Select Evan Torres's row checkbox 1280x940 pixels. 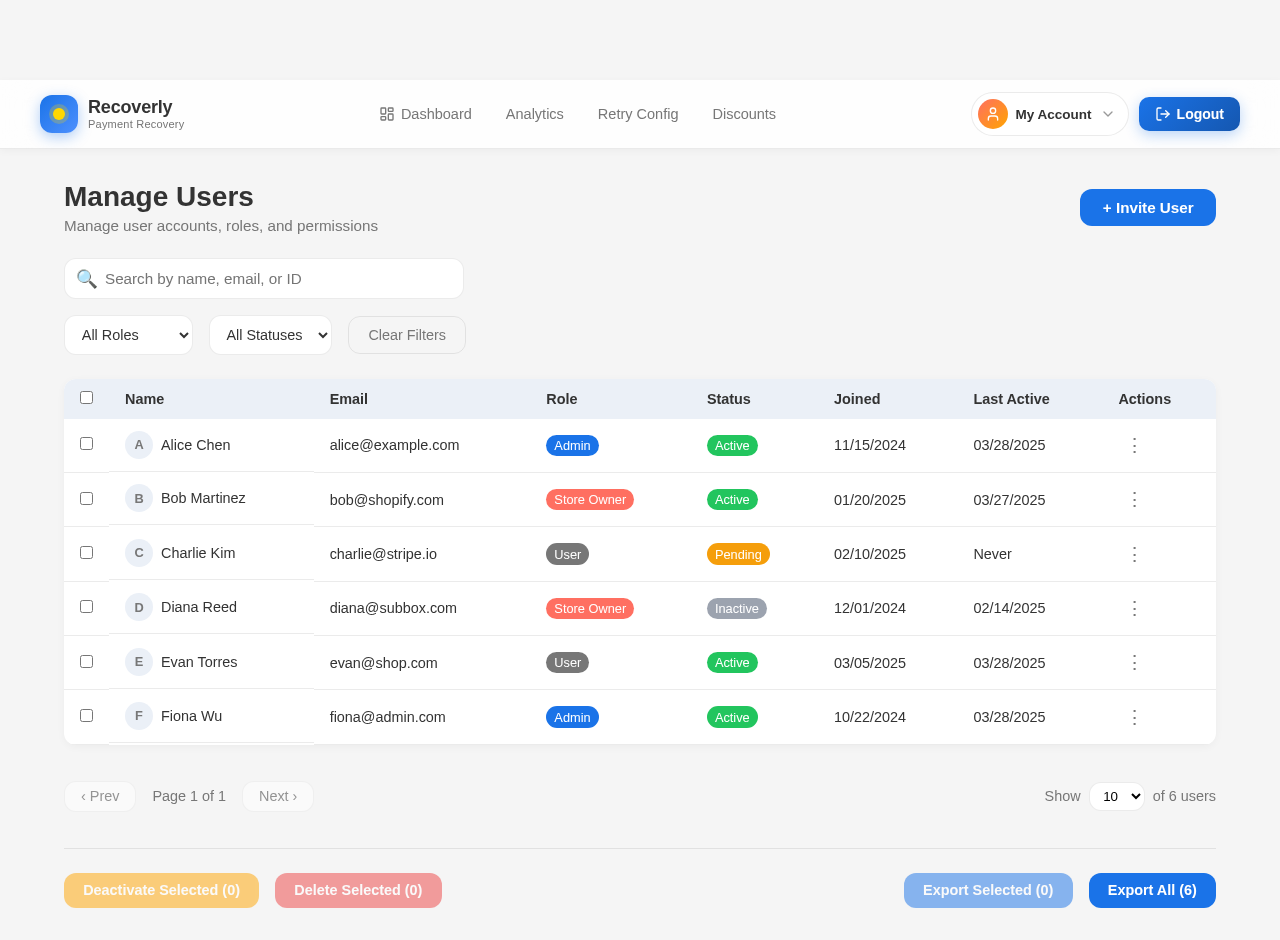pyautogui.click(x=87, y=661)
